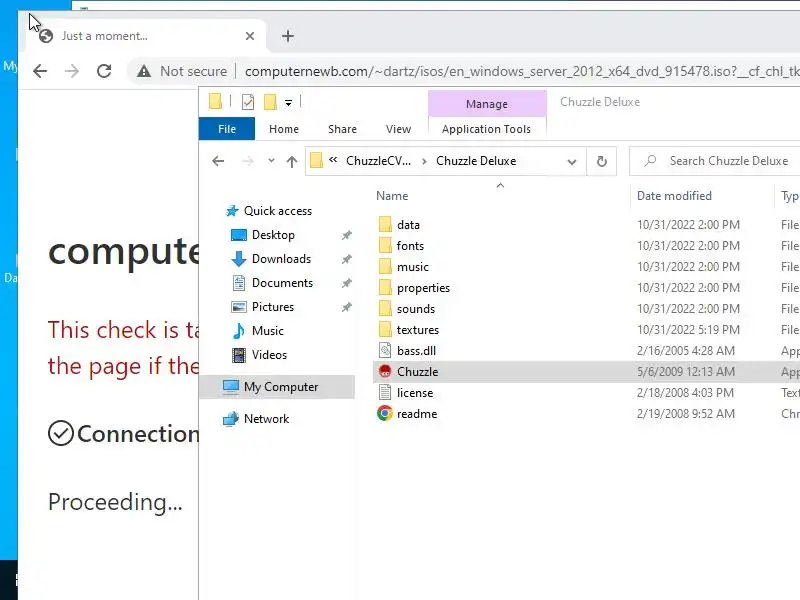800x600 pixels.
Task: Open Downloads in navigation pane
Action: click(x=281, y=259)
